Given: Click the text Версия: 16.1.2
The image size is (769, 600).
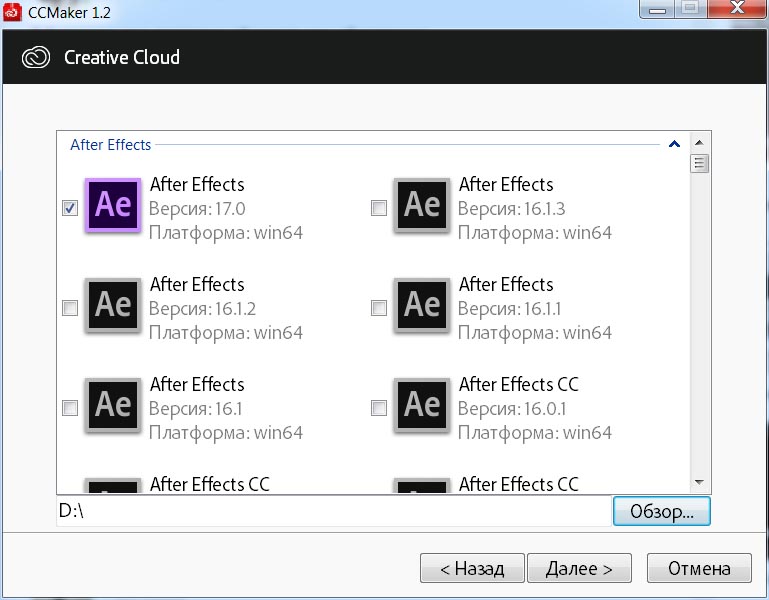Looking at the screenshot, I should point(203,309).
